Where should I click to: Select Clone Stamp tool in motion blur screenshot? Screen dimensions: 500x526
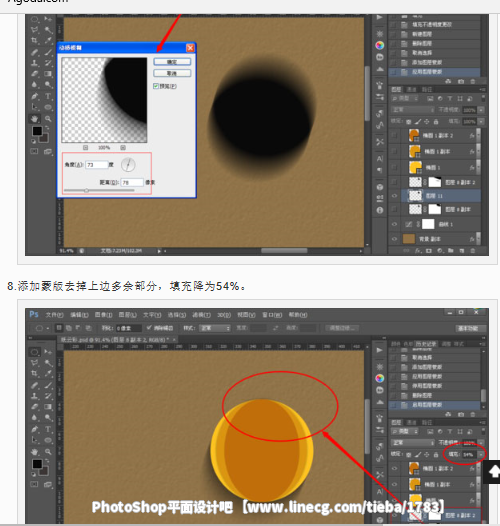point(34,63)
